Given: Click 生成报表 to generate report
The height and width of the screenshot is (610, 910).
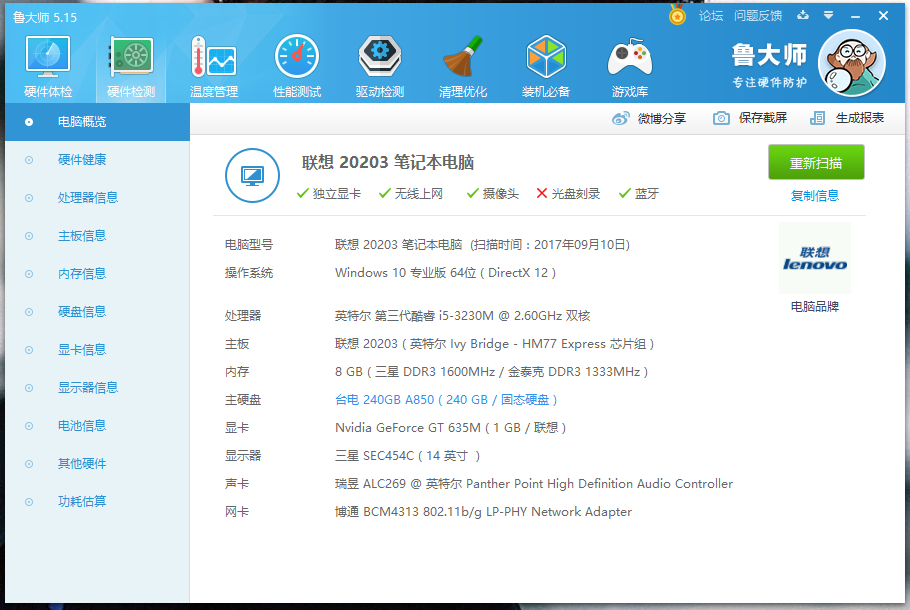Looking at the screenshot, I should click(847, 118).
